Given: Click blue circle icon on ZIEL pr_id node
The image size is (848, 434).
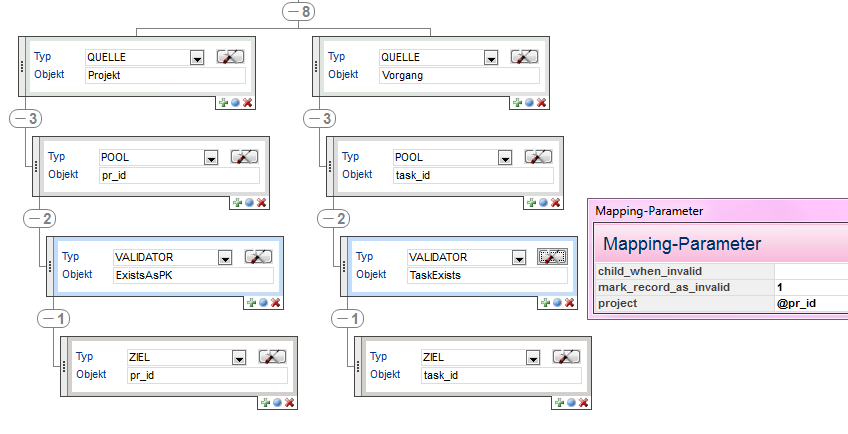Looking at the screenshot, I should [277, 403].
